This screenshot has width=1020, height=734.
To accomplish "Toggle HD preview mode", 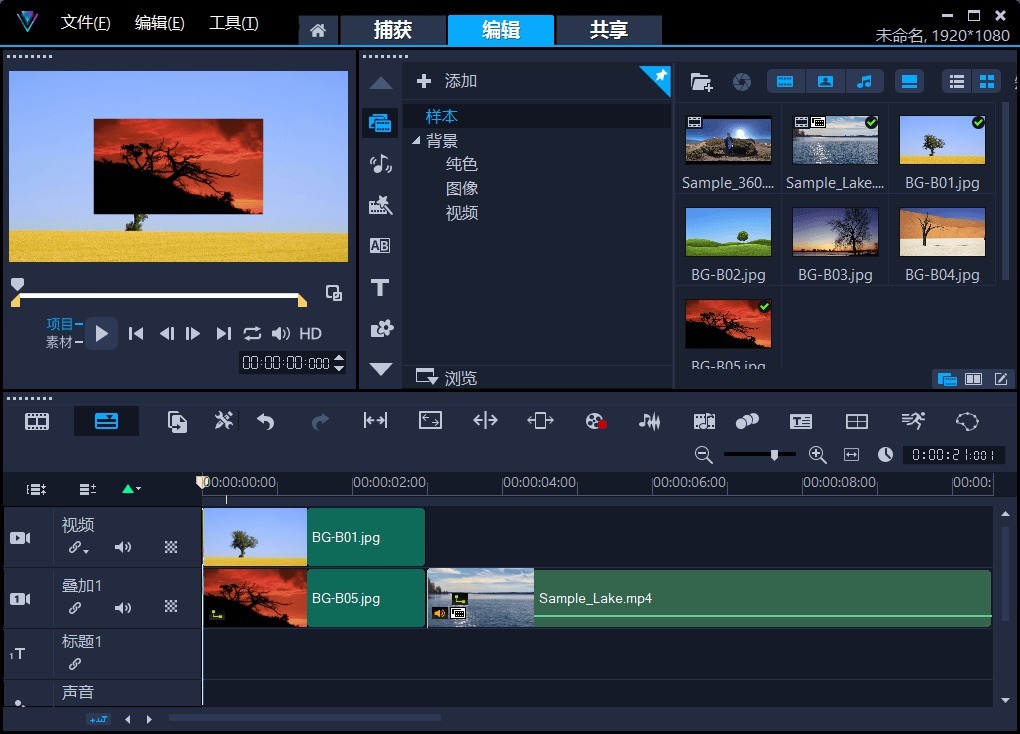I will 310,334.
